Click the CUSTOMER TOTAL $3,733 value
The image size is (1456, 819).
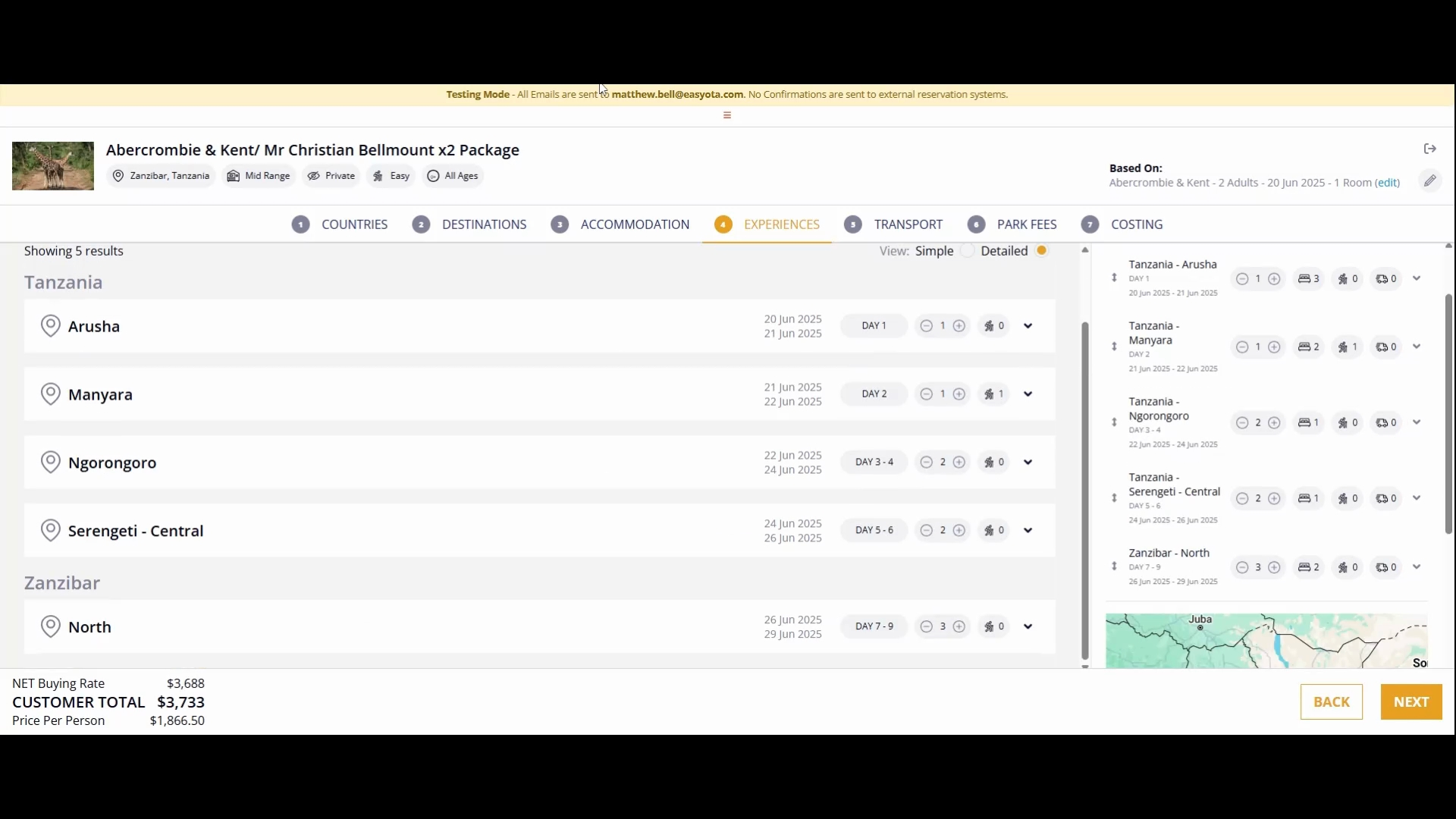181,702
